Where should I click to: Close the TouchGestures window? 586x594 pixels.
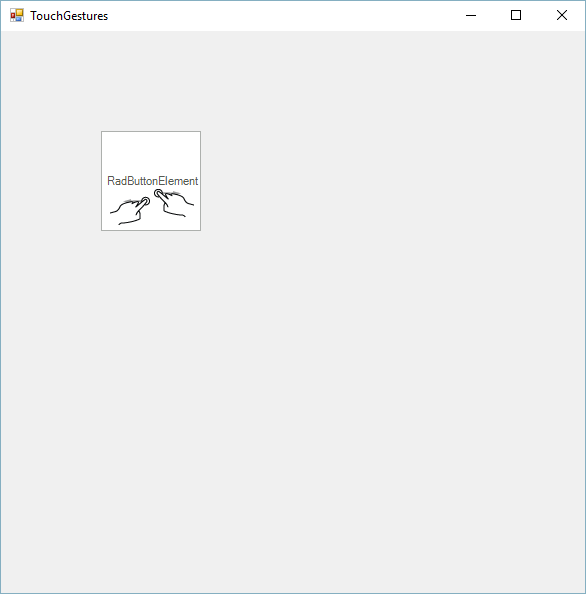562,16
